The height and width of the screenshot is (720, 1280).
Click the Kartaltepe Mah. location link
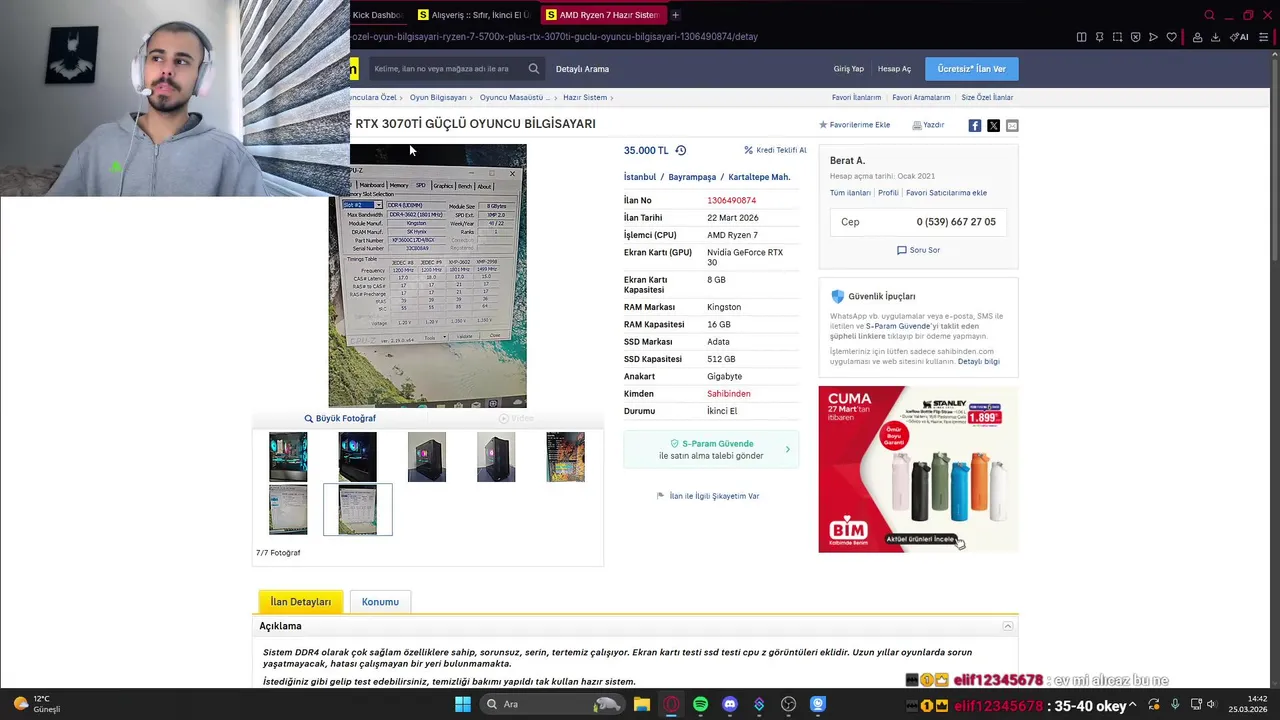759,177
